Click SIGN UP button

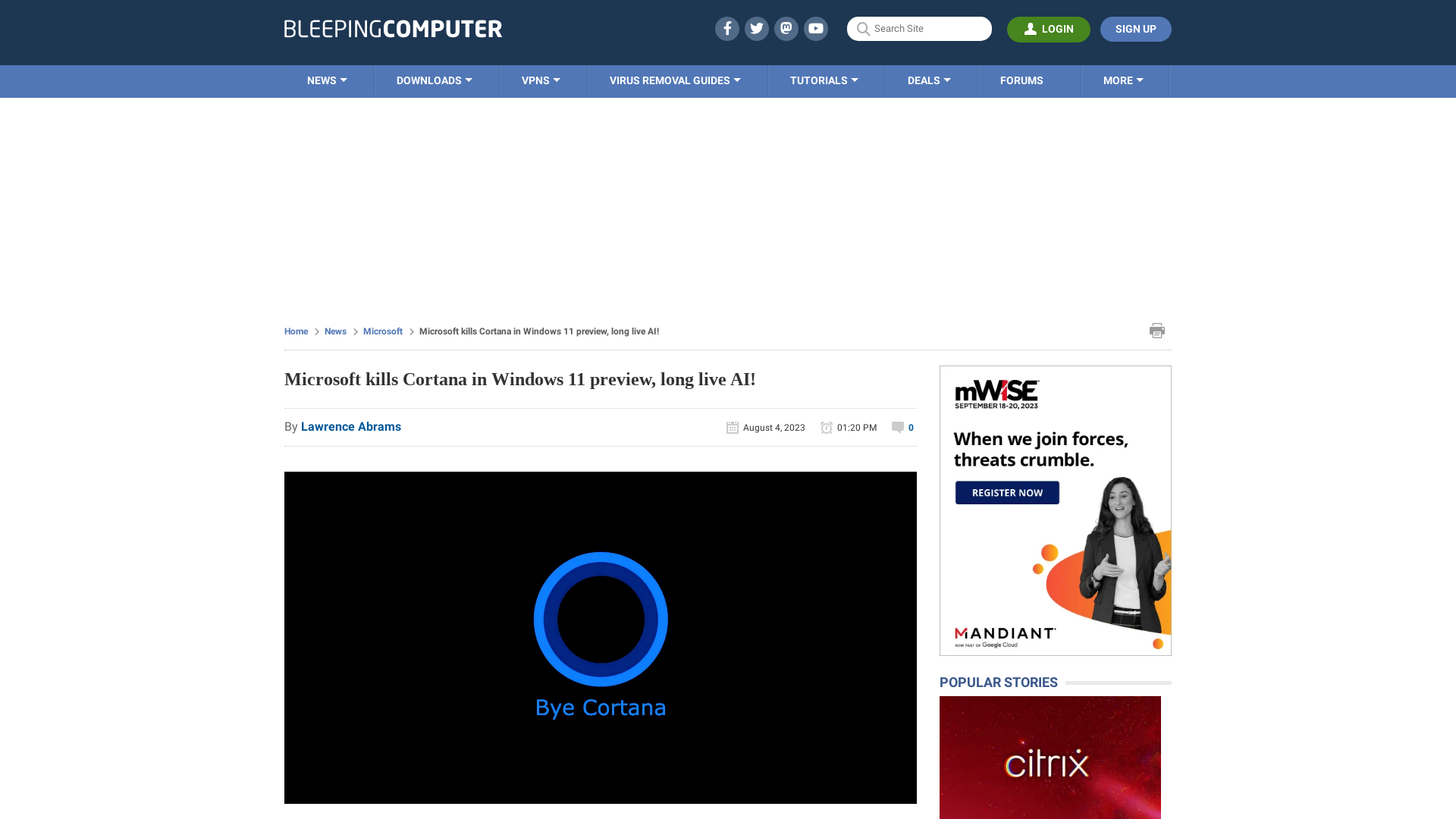(x=1136, y=28)
